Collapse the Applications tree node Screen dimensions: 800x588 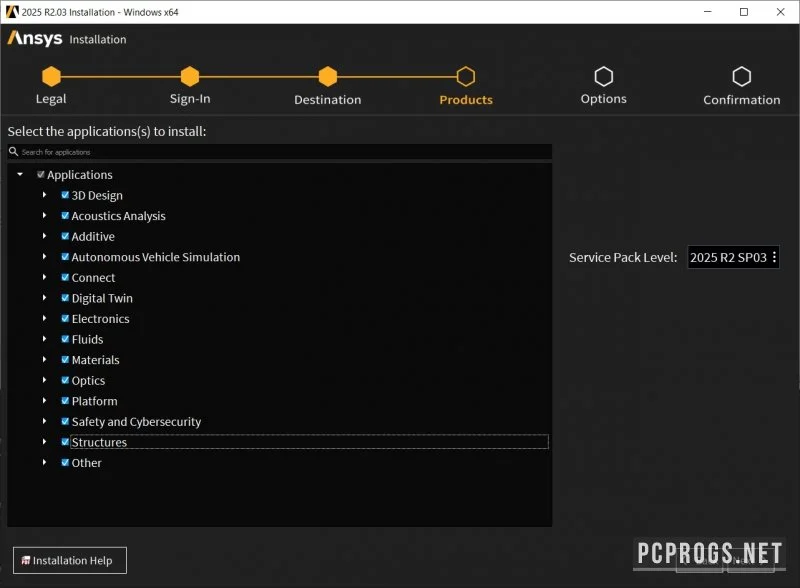pos(20,174)
